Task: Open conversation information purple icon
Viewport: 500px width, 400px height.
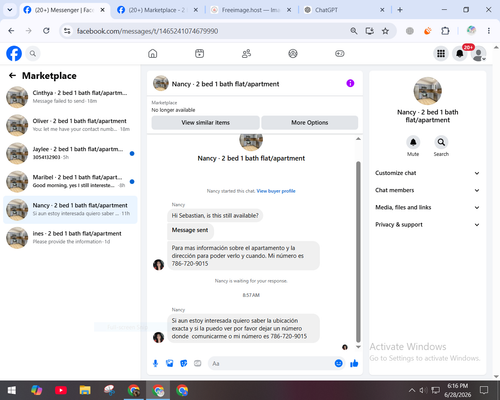Action: tap(350, 83)
